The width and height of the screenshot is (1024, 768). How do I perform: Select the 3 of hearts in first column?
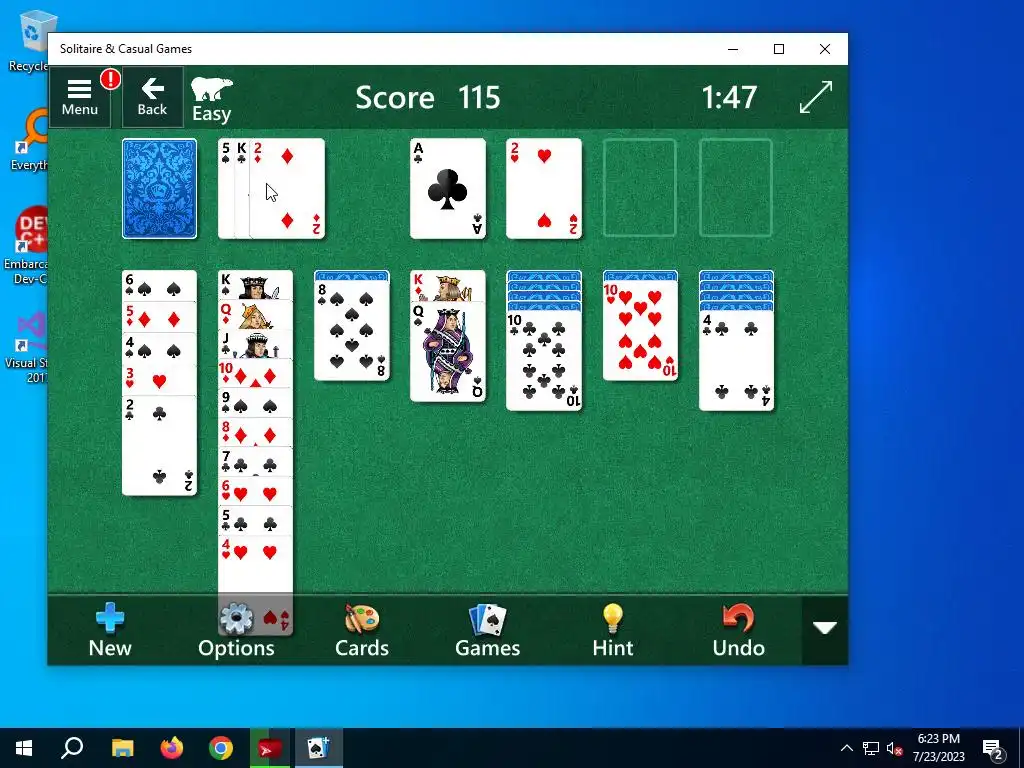tap(159, 380)
